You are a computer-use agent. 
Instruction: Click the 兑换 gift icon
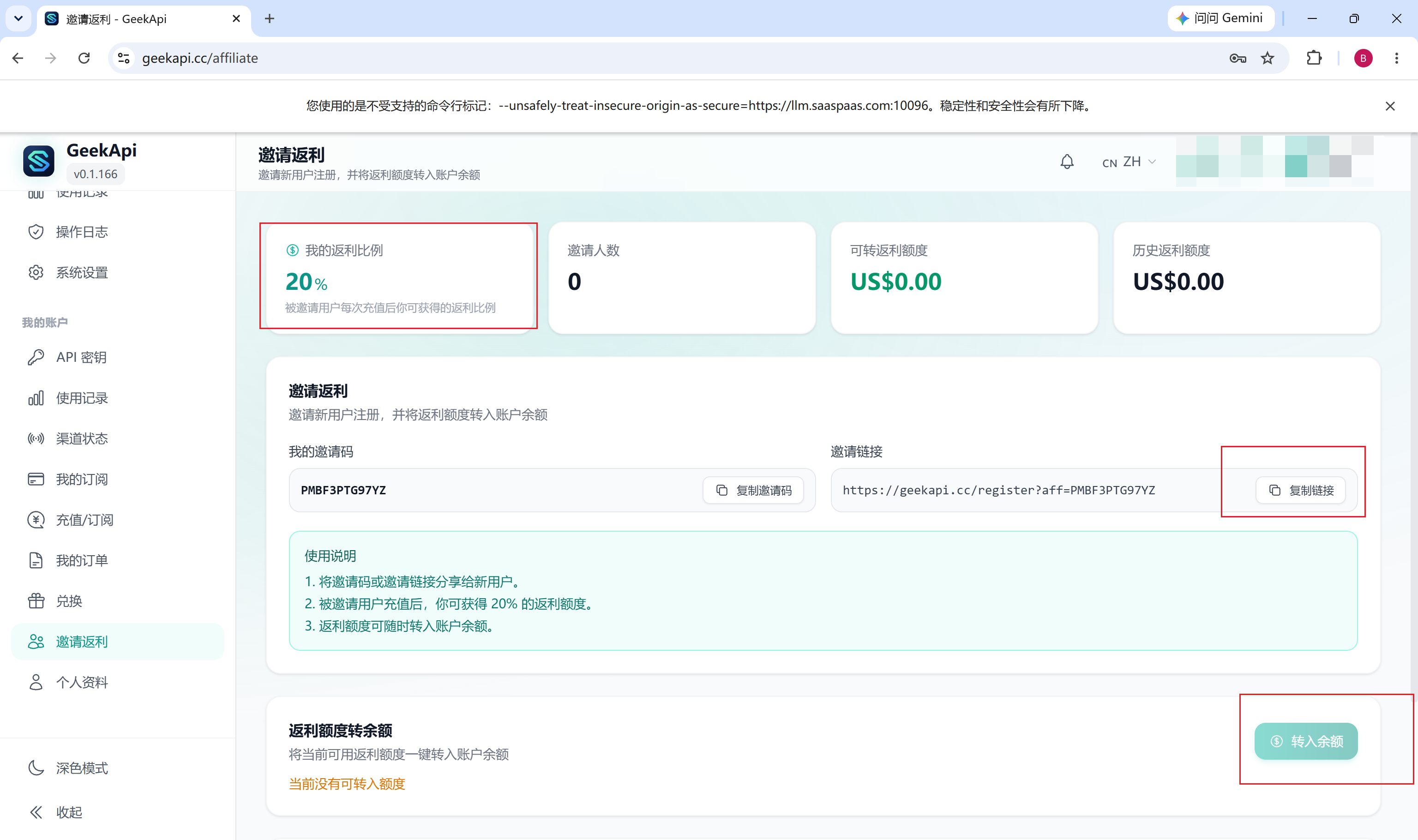pyautogui.click(x=36, y=601)
